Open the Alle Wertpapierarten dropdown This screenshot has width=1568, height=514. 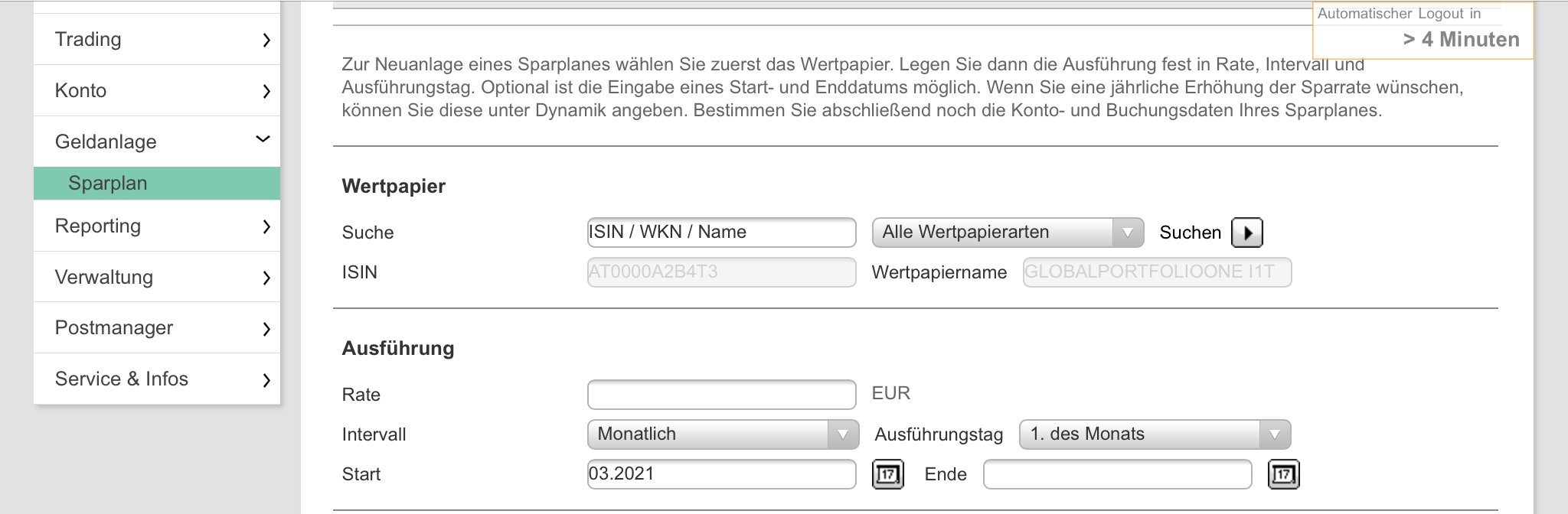pos(1007,233)
